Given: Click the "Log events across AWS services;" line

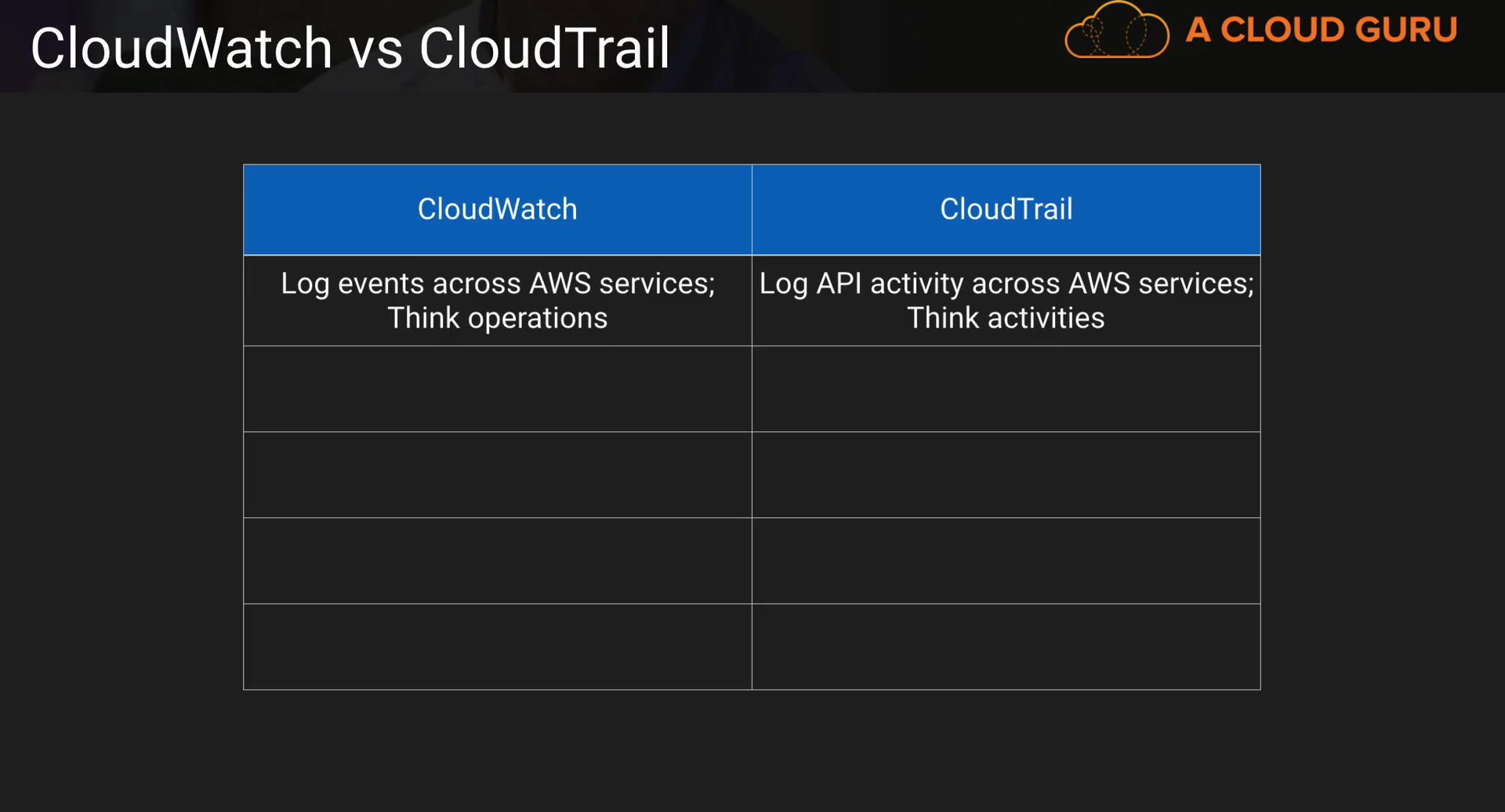Looking at the screenshot, I should (x=497, y=284).
